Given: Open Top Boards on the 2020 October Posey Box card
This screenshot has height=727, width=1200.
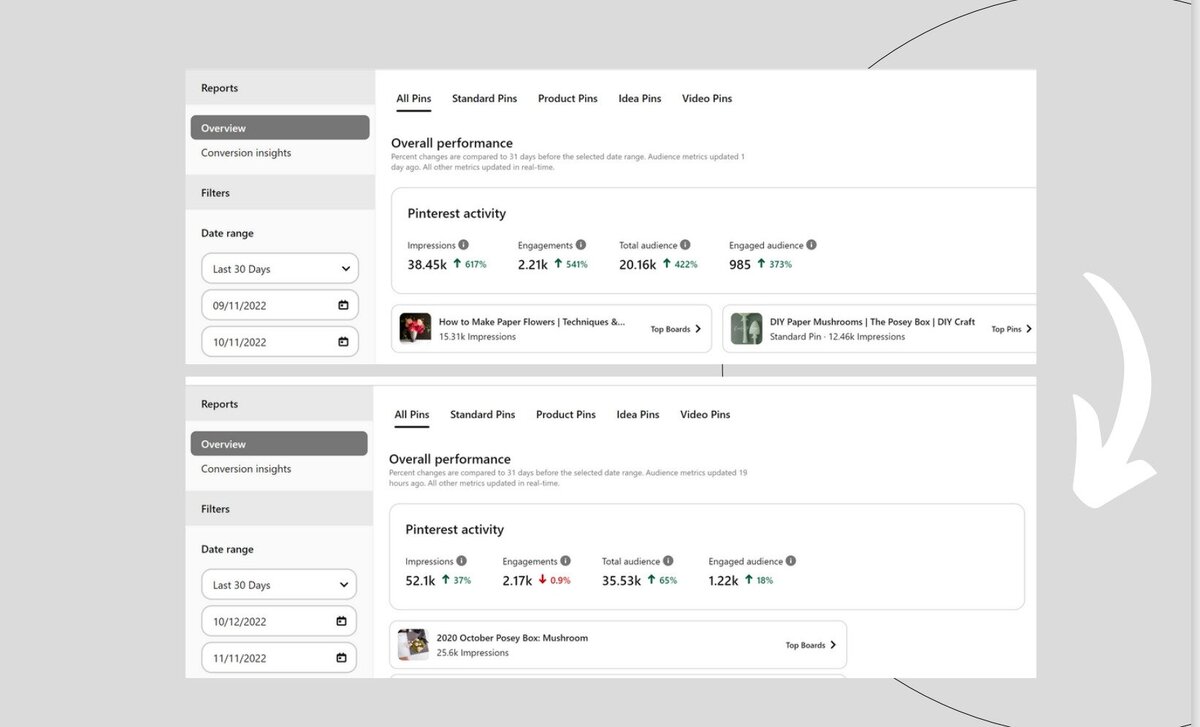Looking at the screenshot, I should pos(811,645).
